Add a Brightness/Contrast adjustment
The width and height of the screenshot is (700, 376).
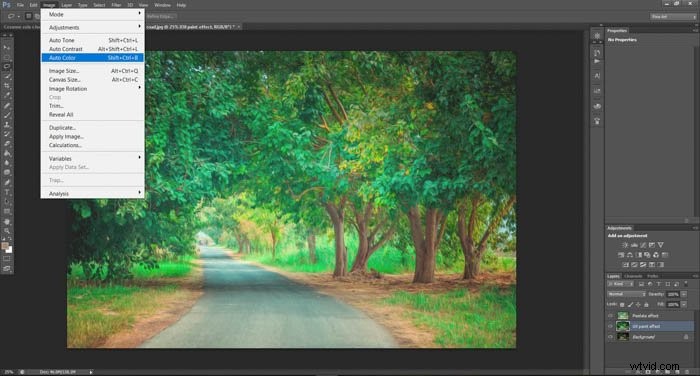[625, 245]
